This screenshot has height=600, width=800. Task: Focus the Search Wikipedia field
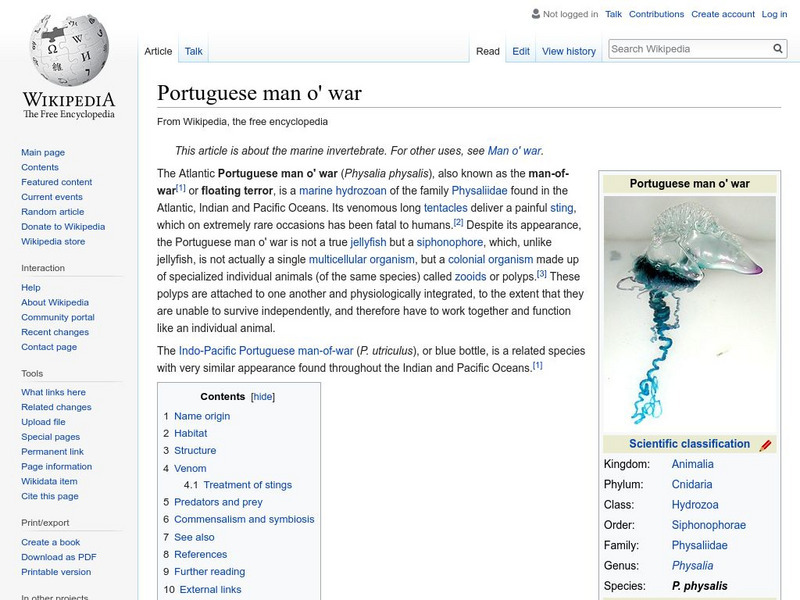[690, 49]
